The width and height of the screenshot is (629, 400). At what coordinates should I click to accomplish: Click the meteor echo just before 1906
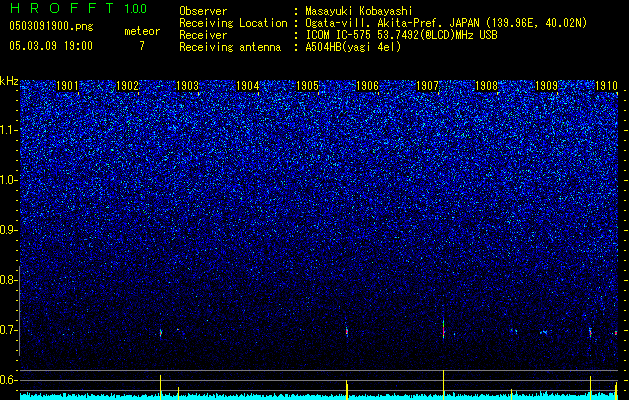[x=347, y=332]
